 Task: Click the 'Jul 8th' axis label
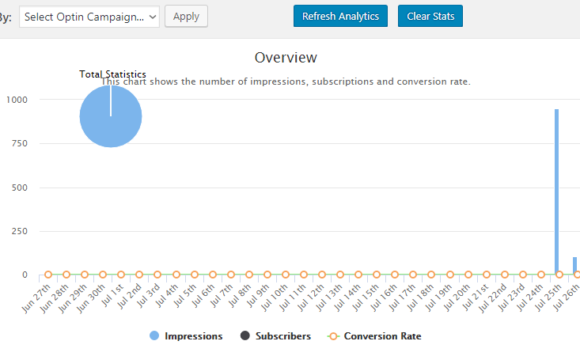pyautogui.click(x=240, y=296)
